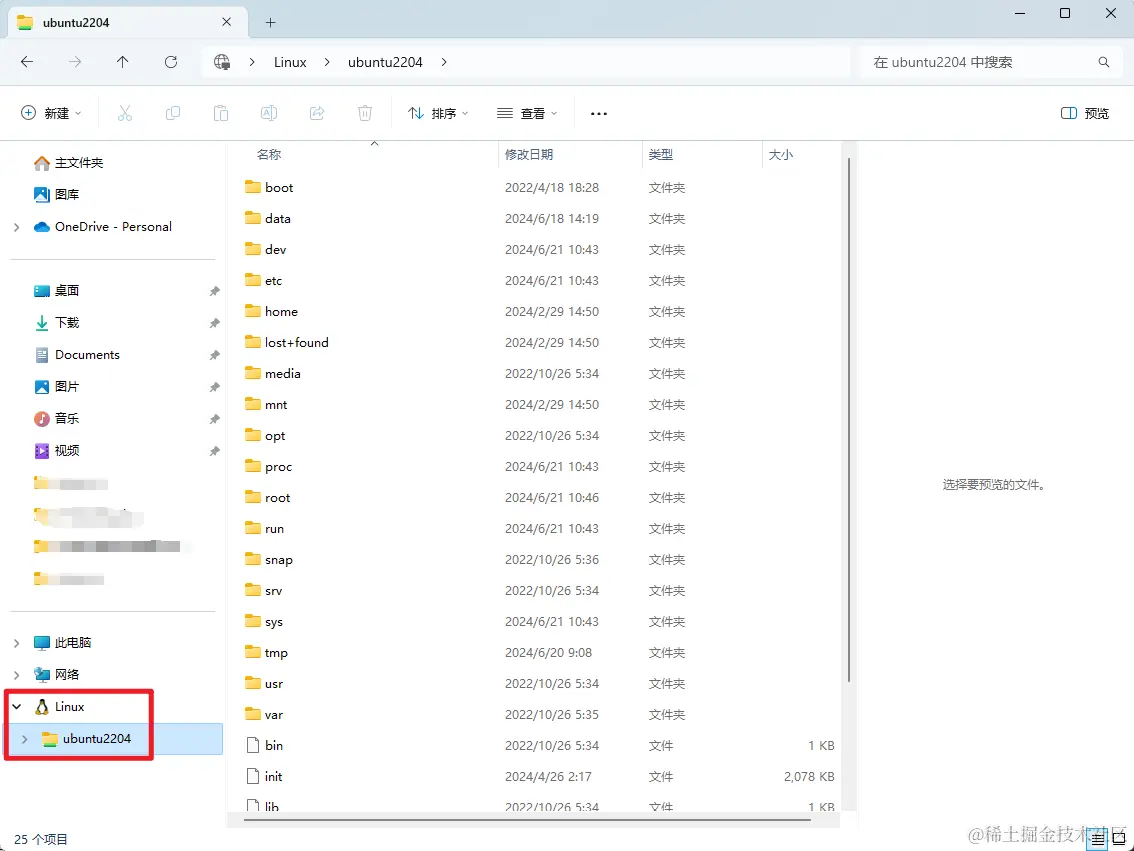Select the home folder row
Image resolution: width=1134 pixels, height=851 pixels.
539,312
